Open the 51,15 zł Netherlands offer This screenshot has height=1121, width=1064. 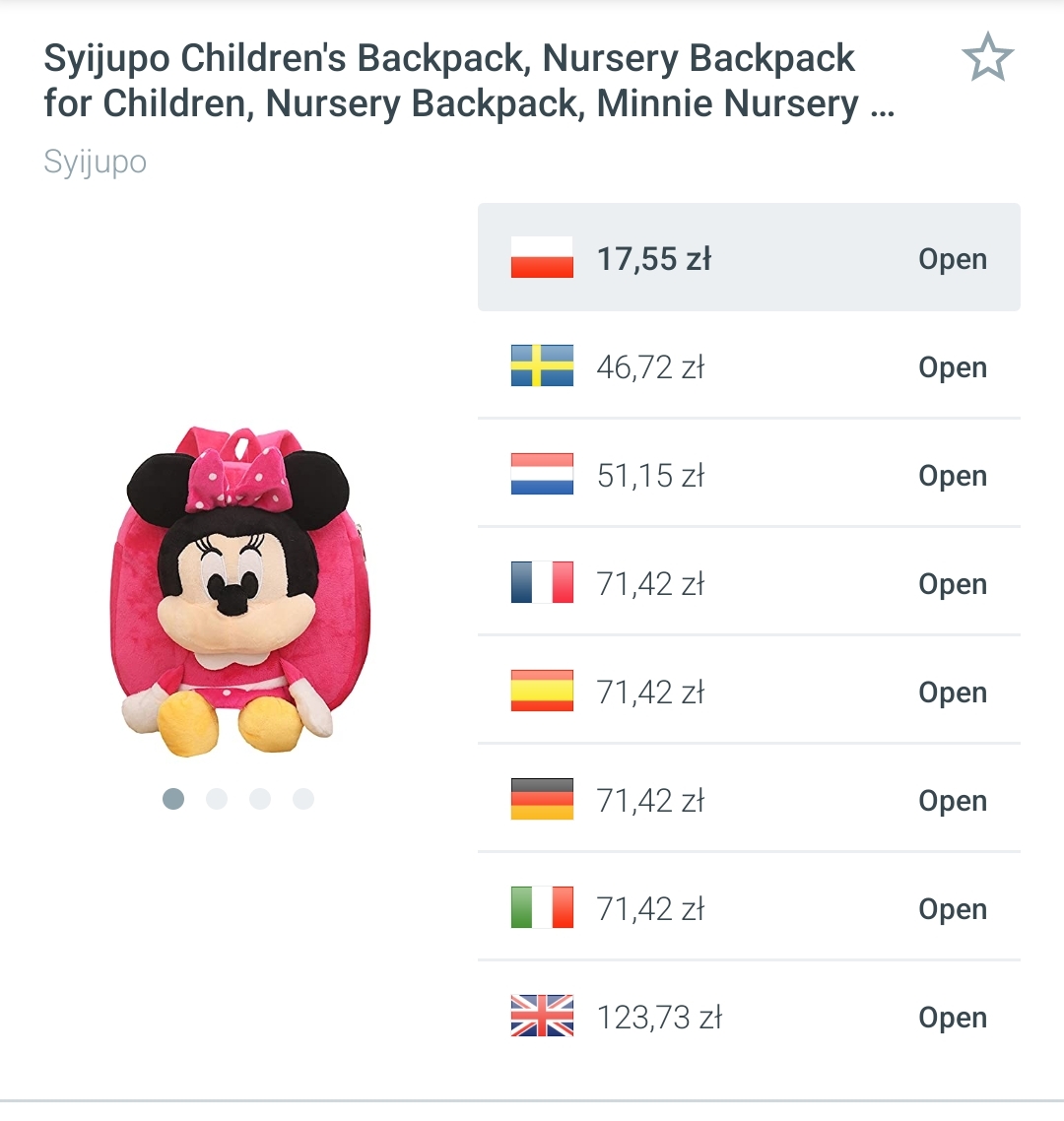point(952,476)
